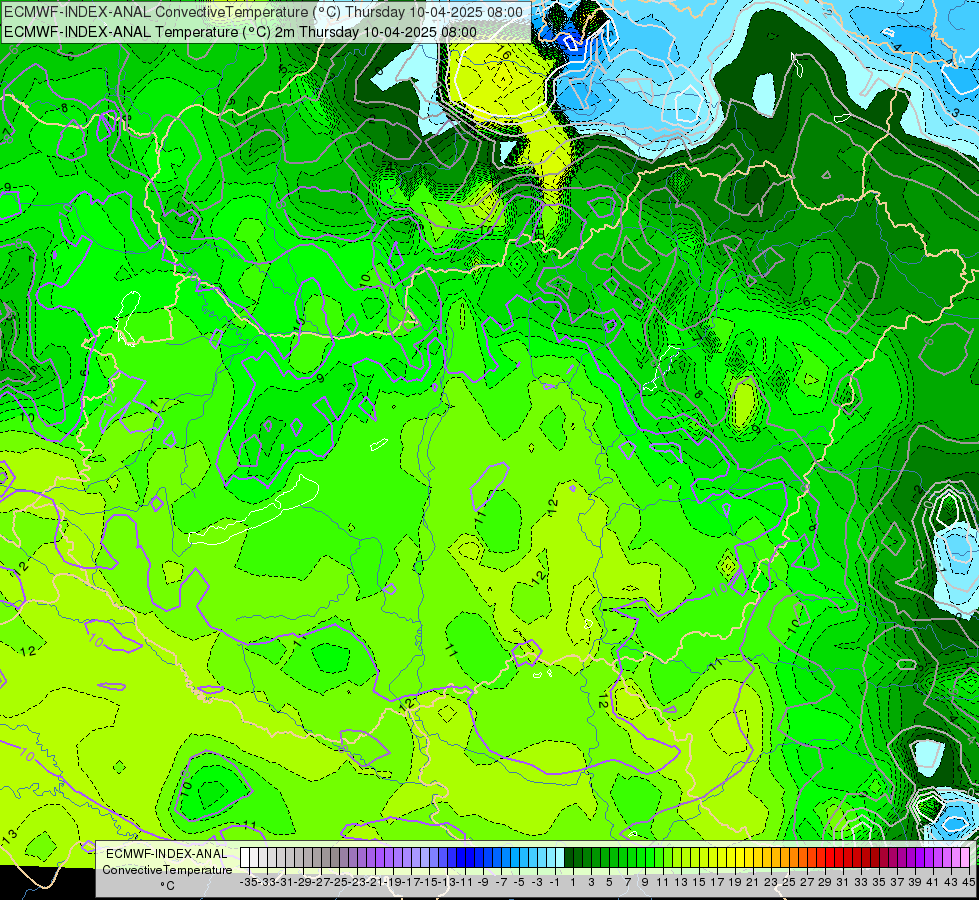Image resolution: width=979 pixels, height=900 pixels.
Task: Click the legend scale value '-9'
Action: [483, 882]
